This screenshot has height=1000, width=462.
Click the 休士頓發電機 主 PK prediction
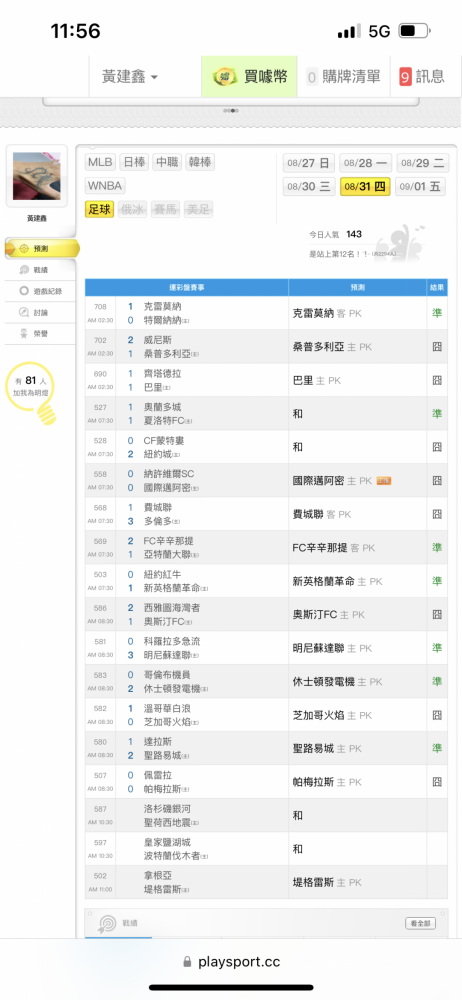[337, 682]
